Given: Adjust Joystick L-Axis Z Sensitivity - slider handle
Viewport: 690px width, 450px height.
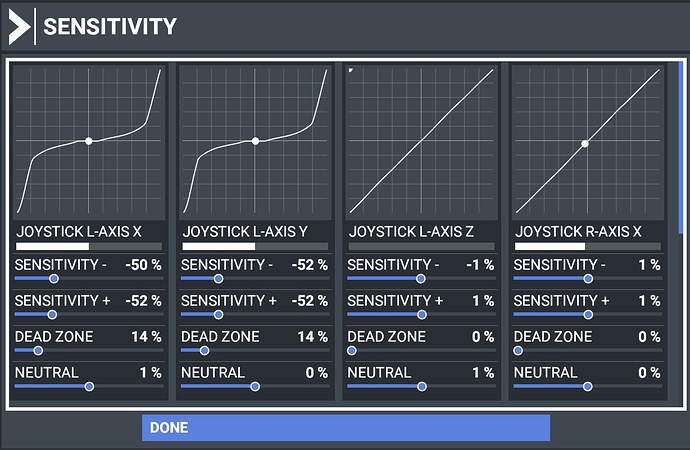Looking at the screenshot, I should click(x=421, y=279).
